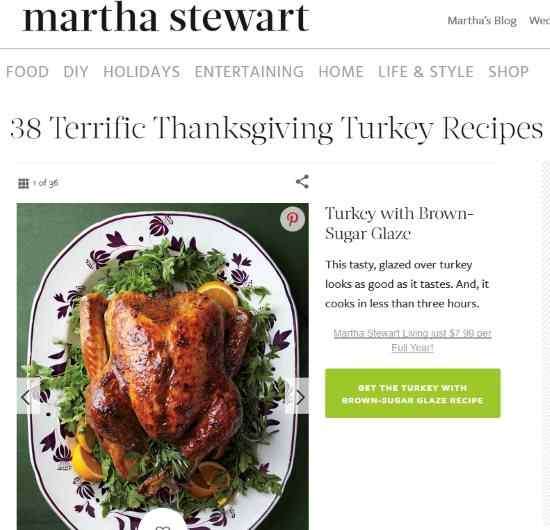550x530 pixels.
Task: Click the Turkey with Brown-Sugar Glaze title
Action: 399,223
